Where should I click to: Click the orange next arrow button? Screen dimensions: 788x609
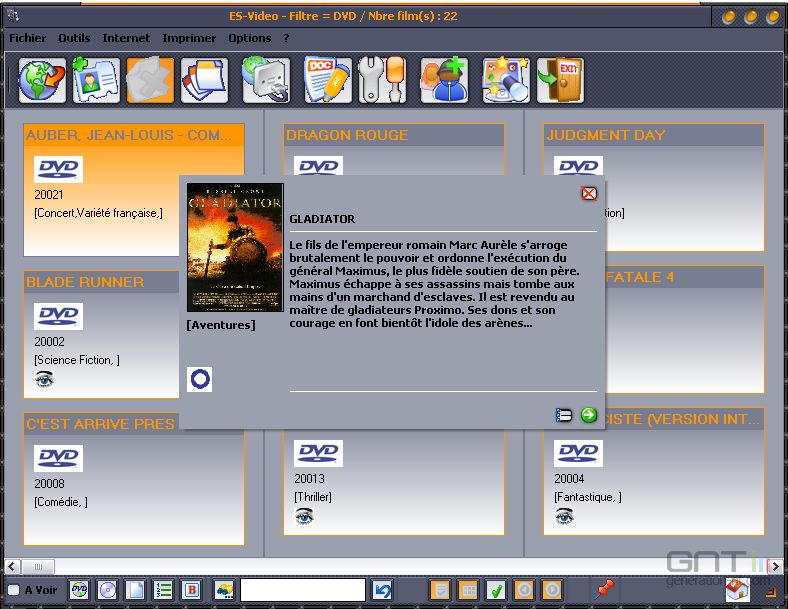coord(552,590)
